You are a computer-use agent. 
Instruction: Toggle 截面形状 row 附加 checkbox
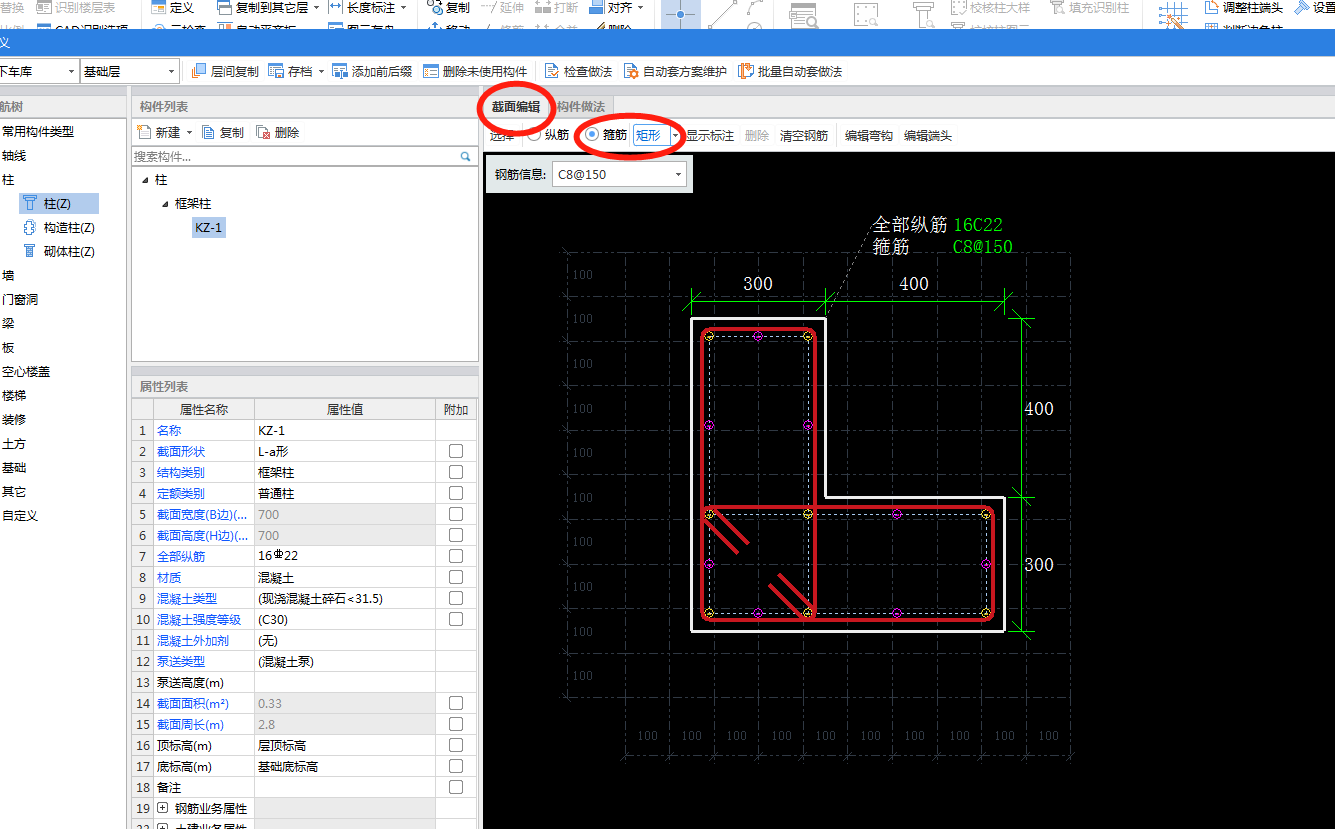click(456, 451)
